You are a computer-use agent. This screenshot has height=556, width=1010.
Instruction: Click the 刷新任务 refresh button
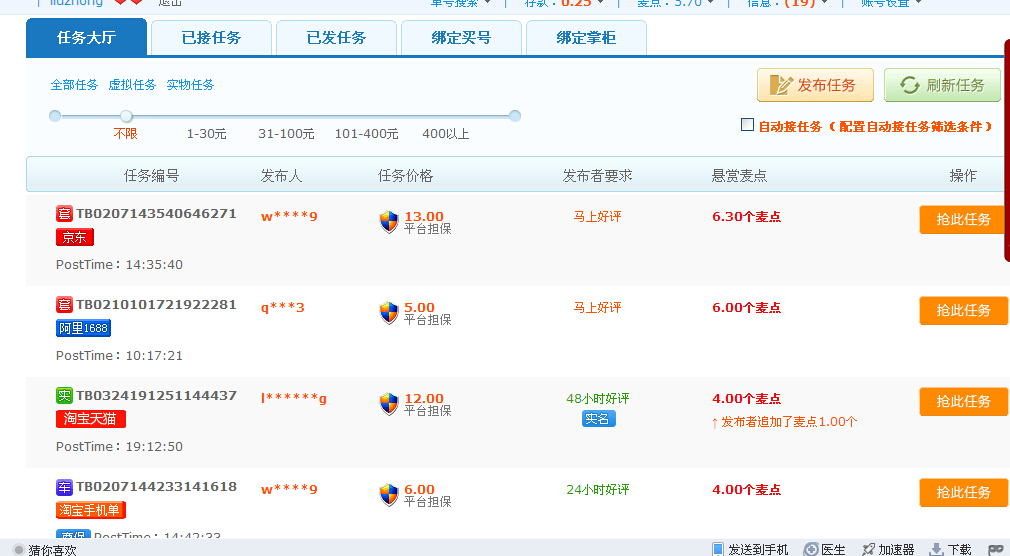click(x=942, y=85)
